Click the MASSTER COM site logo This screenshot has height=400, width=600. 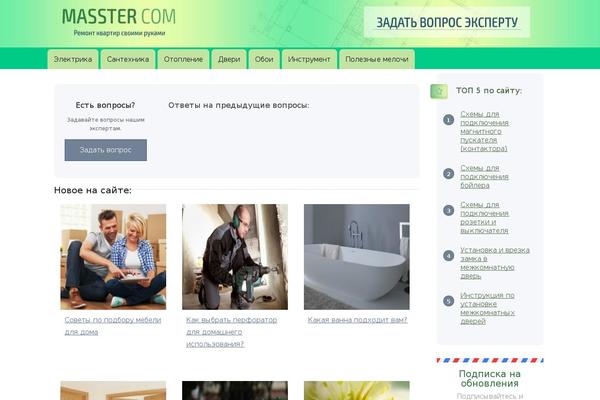[x=119, y=17]
